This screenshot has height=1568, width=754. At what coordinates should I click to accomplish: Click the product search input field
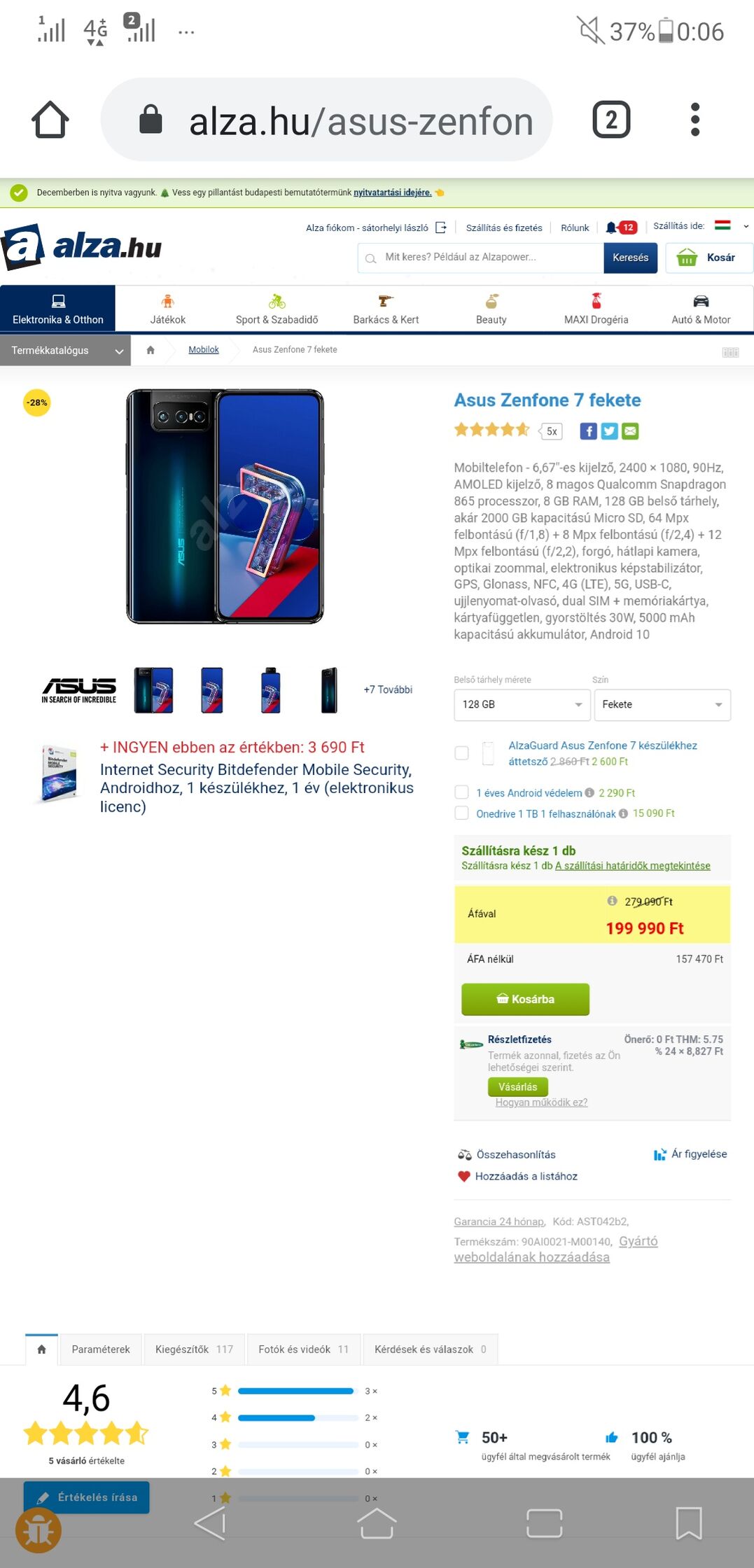481,258
